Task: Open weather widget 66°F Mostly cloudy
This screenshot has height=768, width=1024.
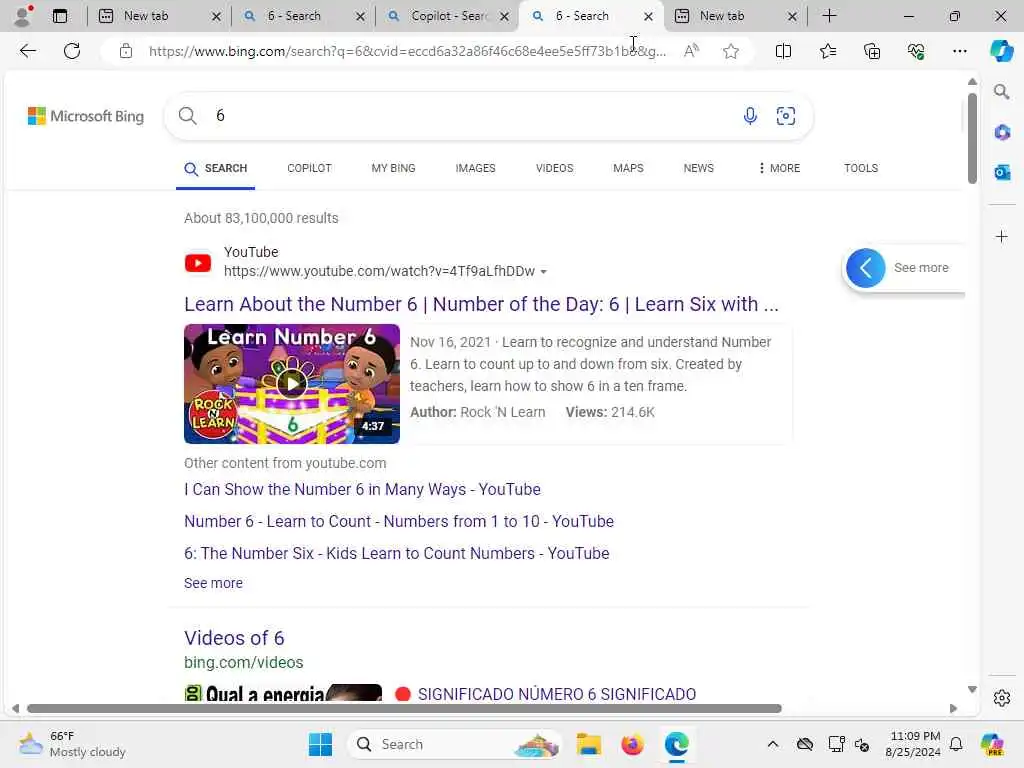Action: [x=72, y=744]
